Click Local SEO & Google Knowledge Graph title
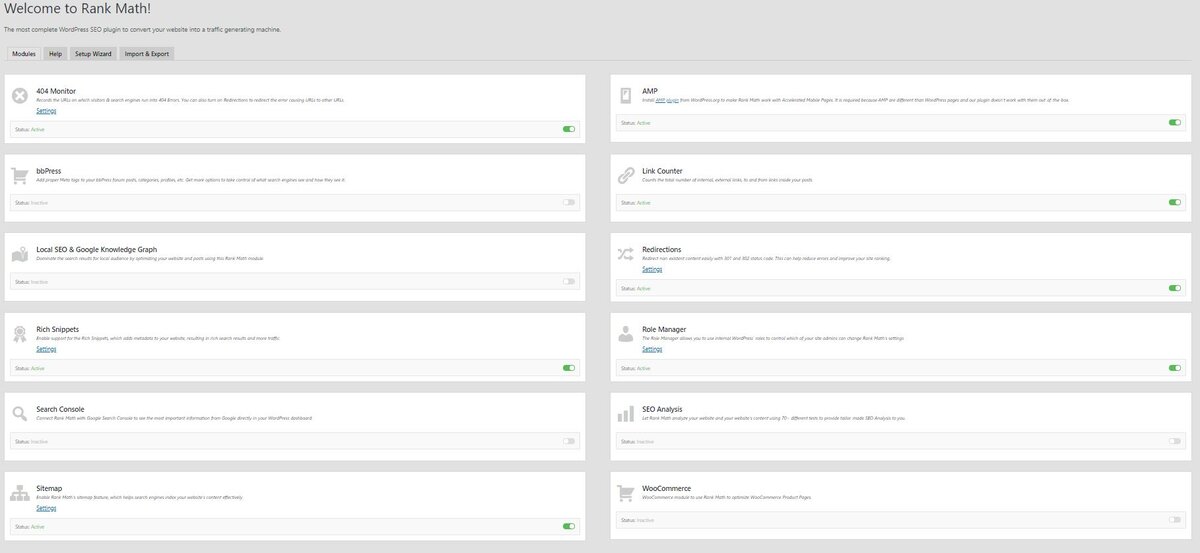1200x553 pixels. pyautogui.click(x=97, y=249)
